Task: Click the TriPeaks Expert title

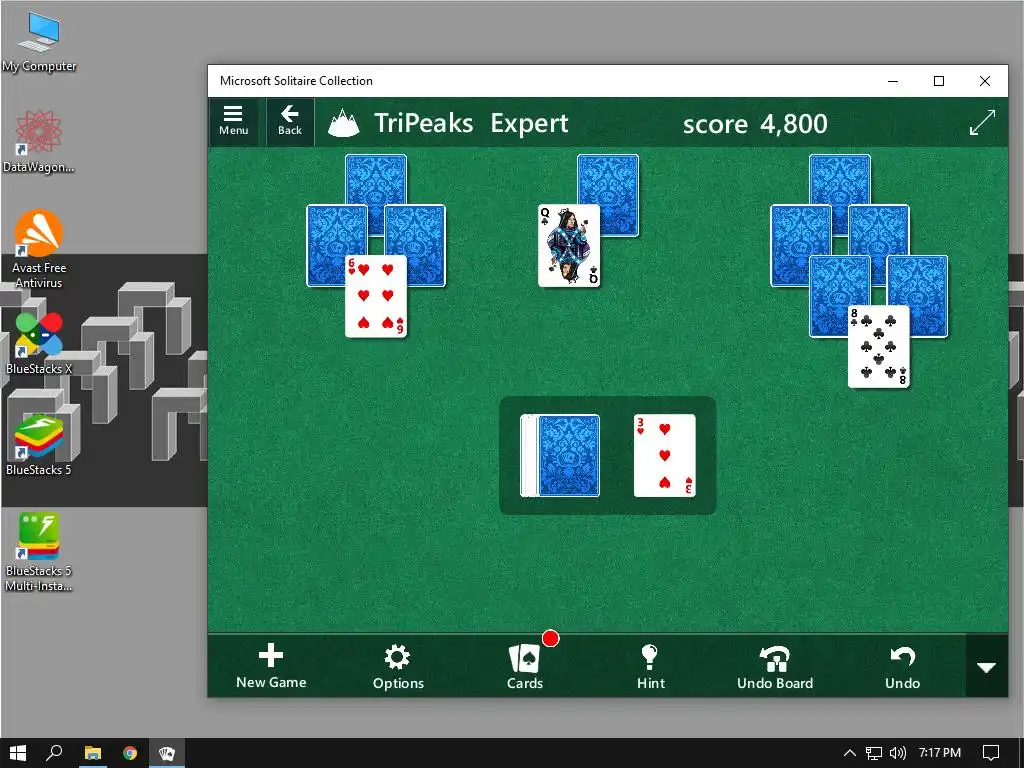Action: [471, 123]
